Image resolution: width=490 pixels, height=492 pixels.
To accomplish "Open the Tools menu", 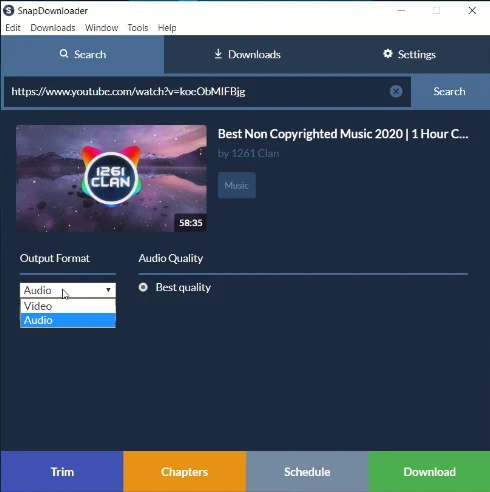I will [x=138, y=28].
